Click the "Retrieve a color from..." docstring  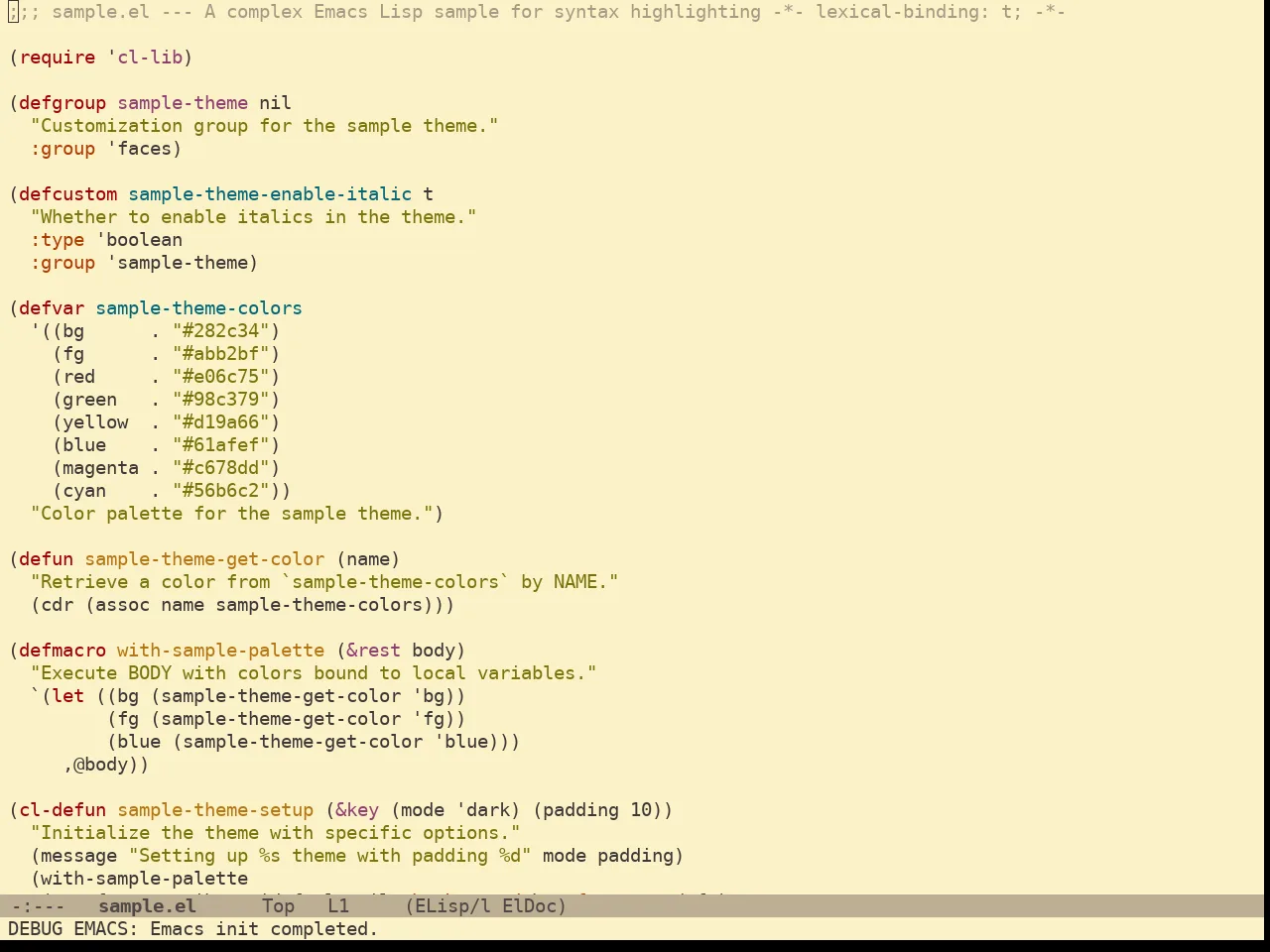coord(324,582)
